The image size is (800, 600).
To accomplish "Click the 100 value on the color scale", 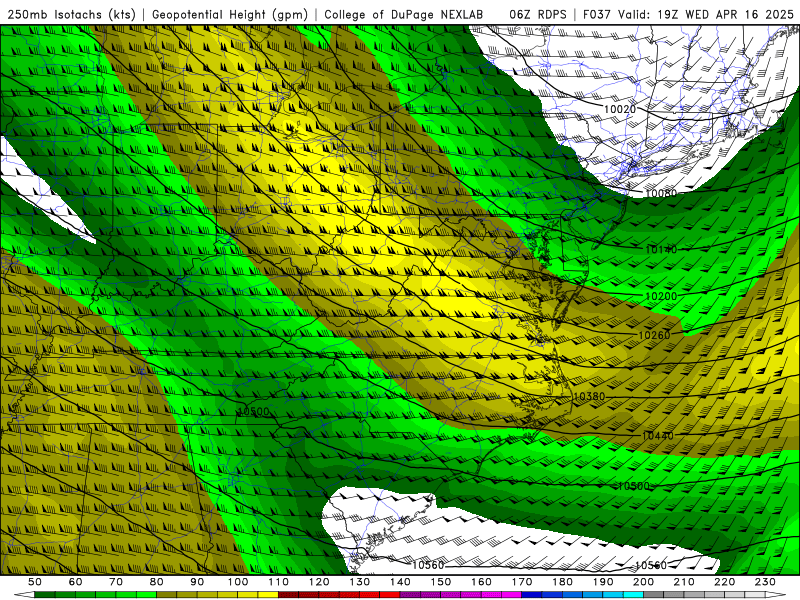I will tap(238, 582).
